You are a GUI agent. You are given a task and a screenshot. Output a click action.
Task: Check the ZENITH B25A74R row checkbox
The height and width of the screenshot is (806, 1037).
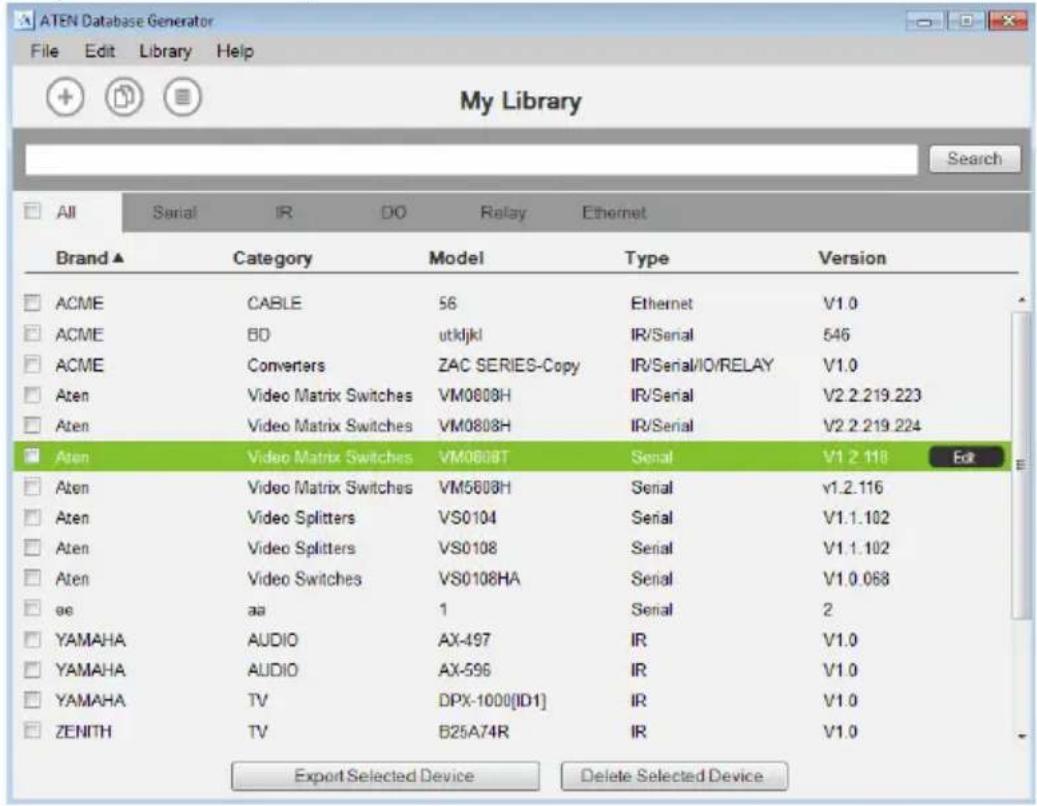point(32,731)
